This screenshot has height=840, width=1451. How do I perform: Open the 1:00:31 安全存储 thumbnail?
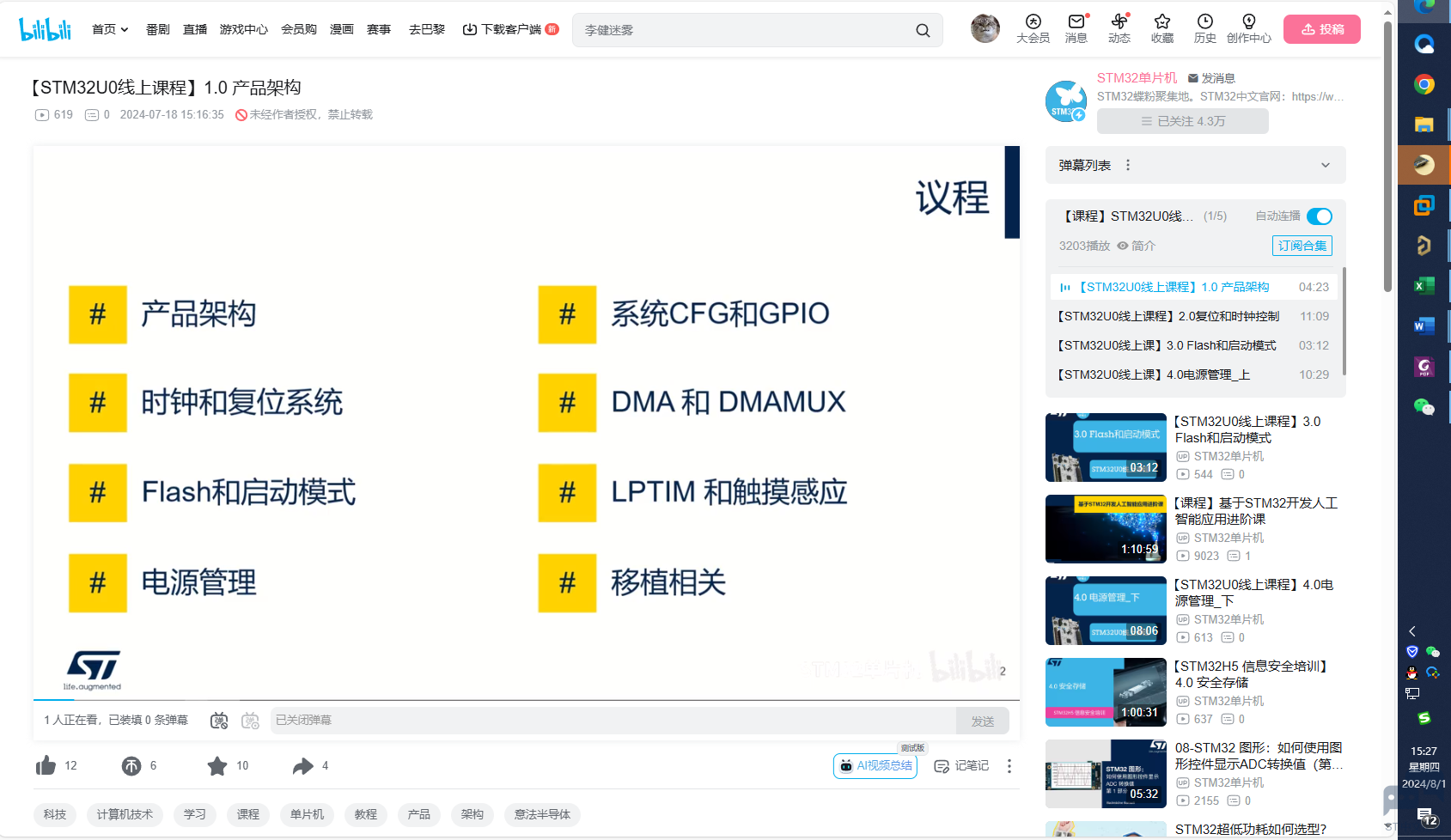1106,692
